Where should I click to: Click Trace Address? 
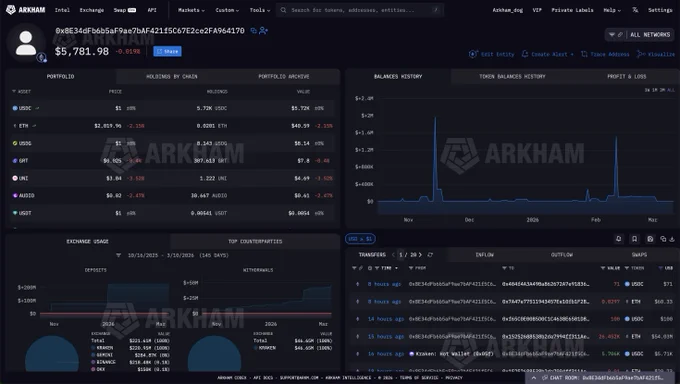(x=605, y=54)
